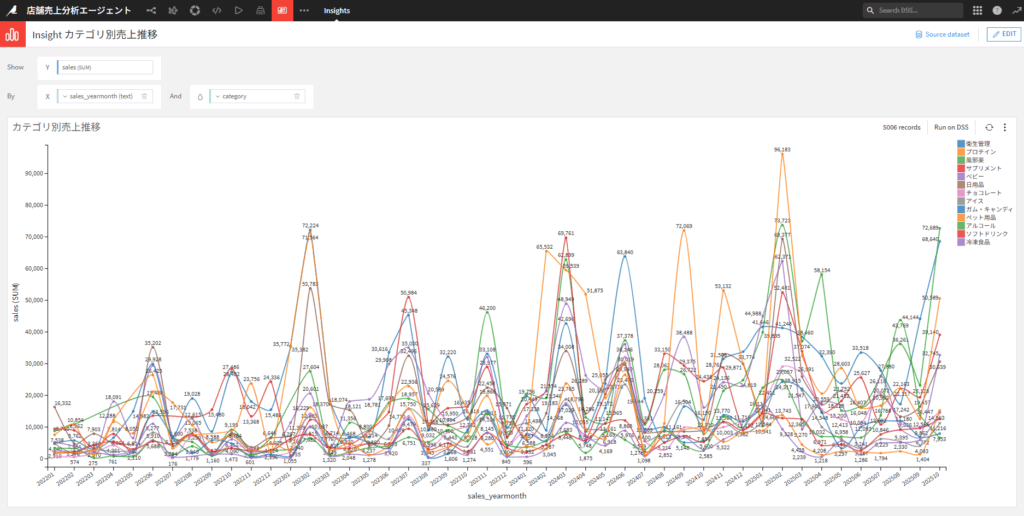
Task: Select the highlighted dashboards menu icon
Action: click(282, 10)
